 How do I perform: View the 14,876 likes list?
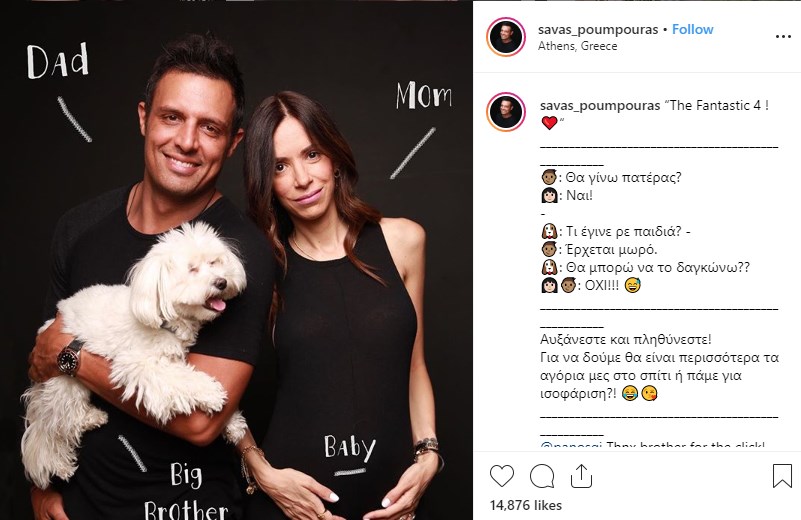click(526, 505)
